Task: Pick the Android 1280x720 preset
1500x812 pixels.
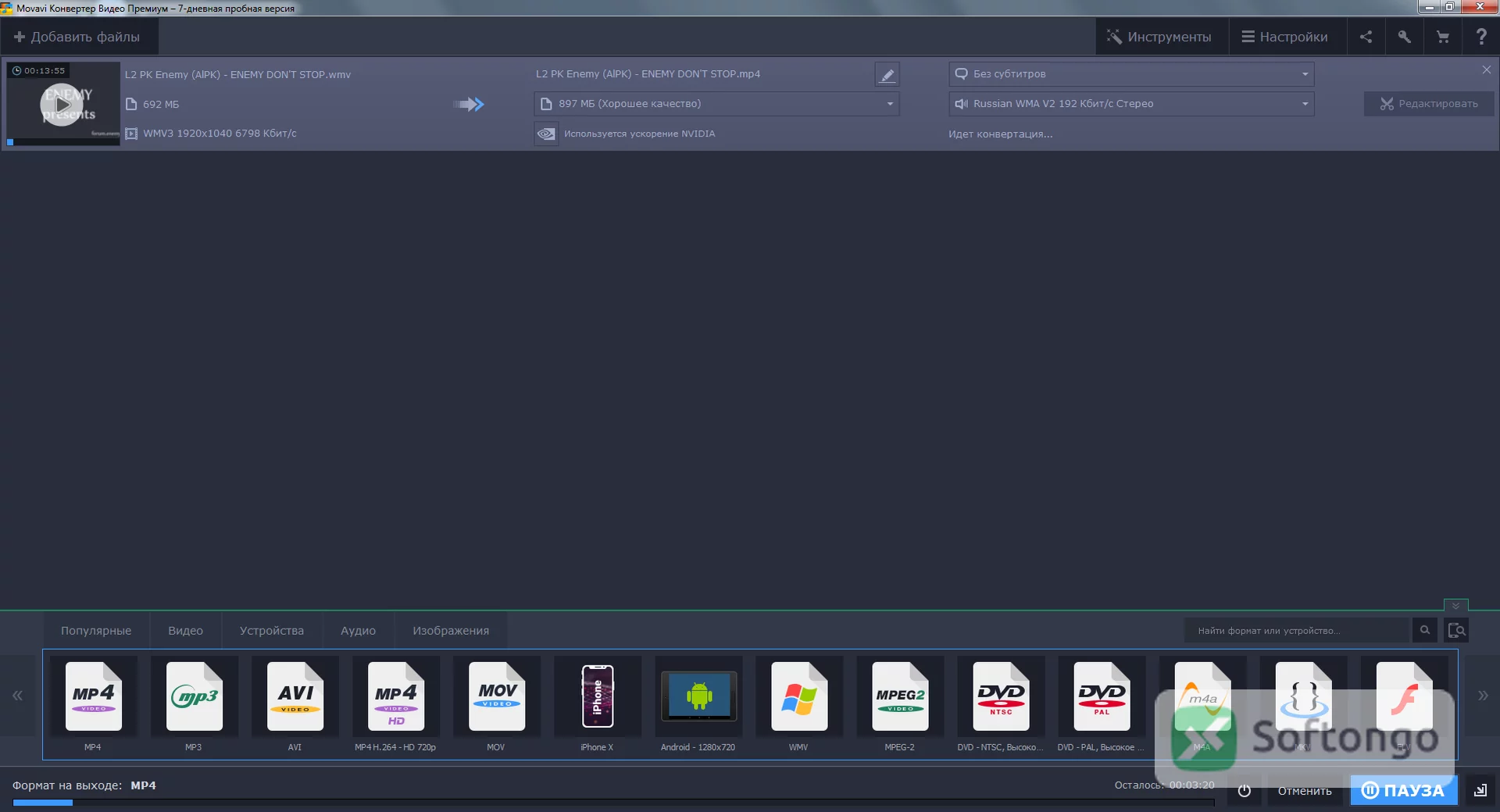Action: tap(698, 697)
